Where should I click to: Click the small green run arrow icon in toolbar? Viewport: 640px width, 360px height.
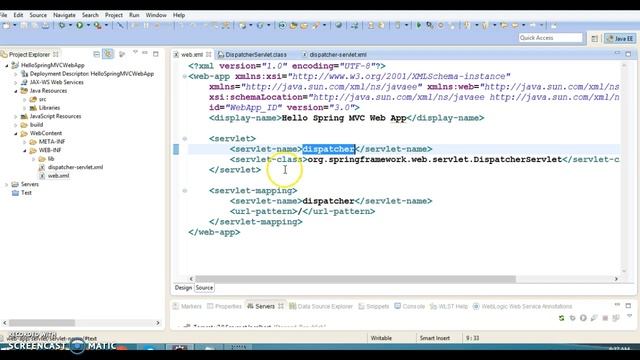418,25
